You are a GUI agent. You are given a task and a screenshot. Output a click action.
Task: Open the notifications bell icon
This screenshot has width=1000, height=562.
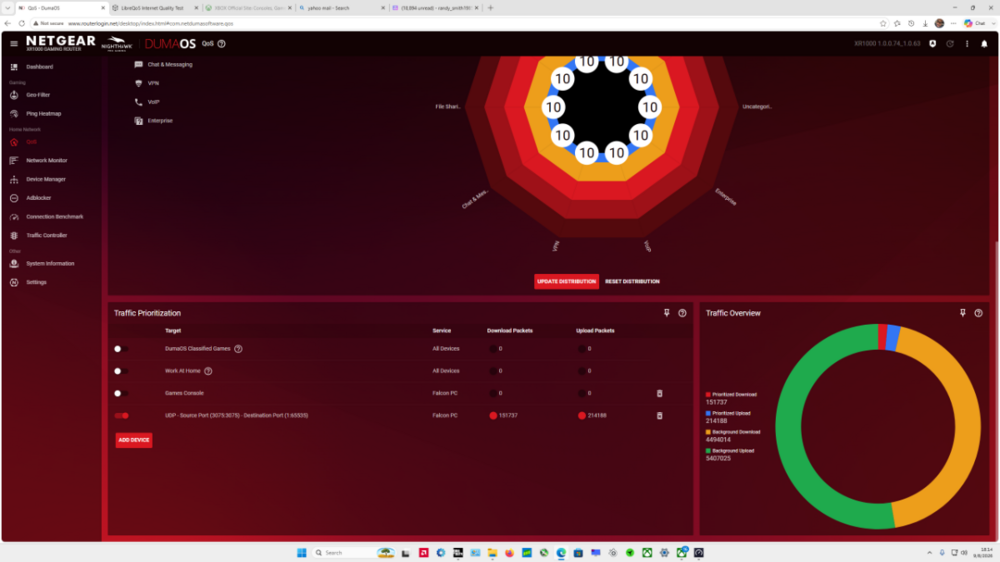pos(984,44)
